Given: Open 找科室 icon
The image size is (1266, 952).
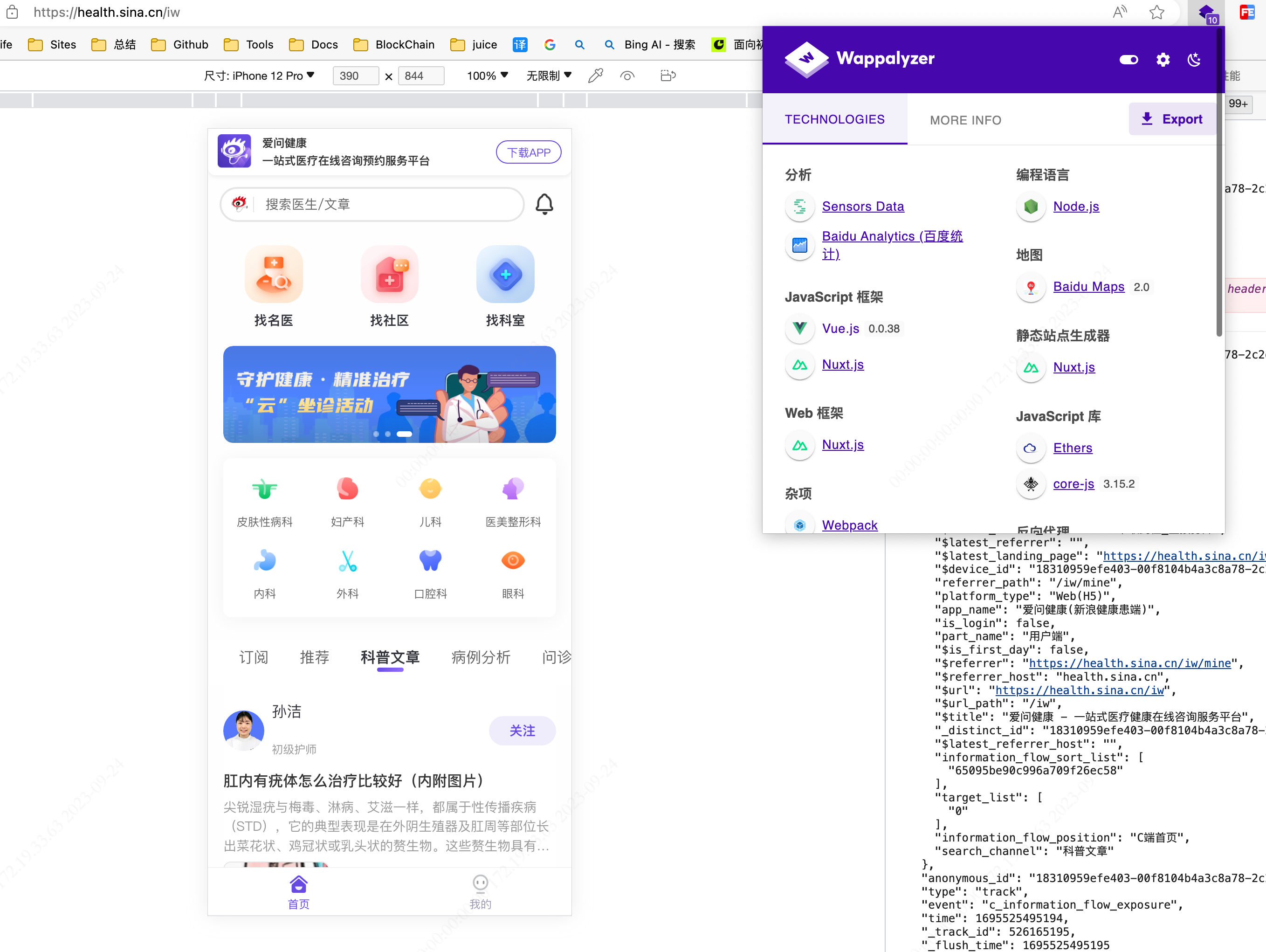Looking at the screenshot, I should tap(505, 275).
